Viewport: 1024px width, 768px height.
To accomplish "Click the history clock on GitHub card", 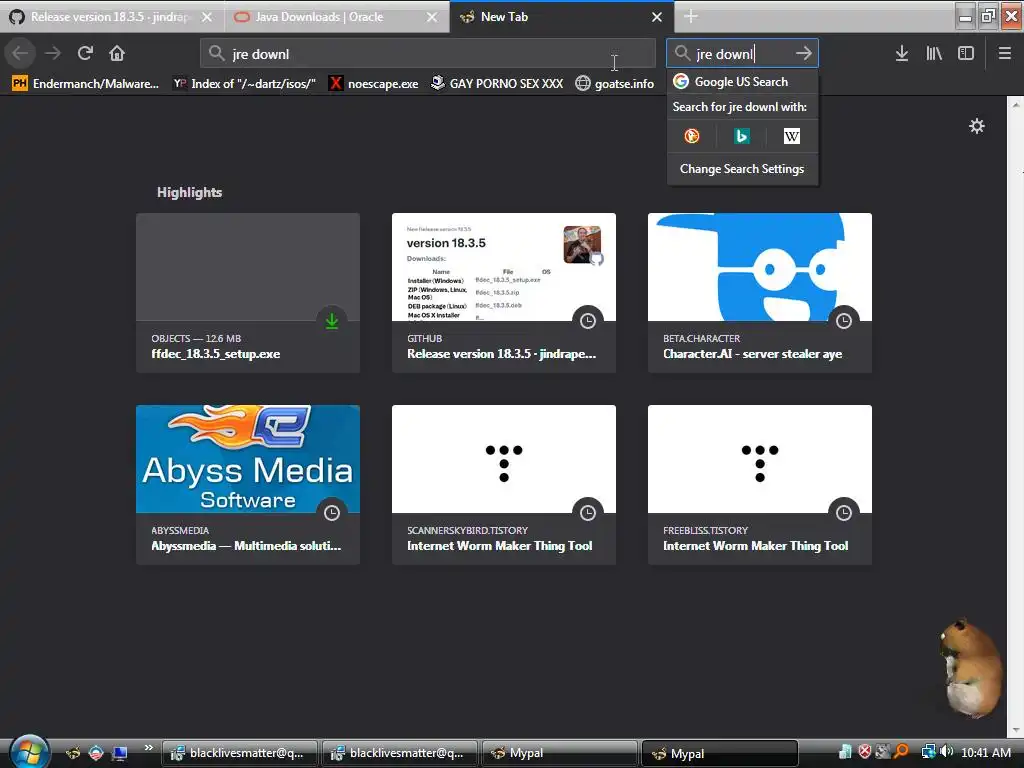I will [x=588, y=321].
